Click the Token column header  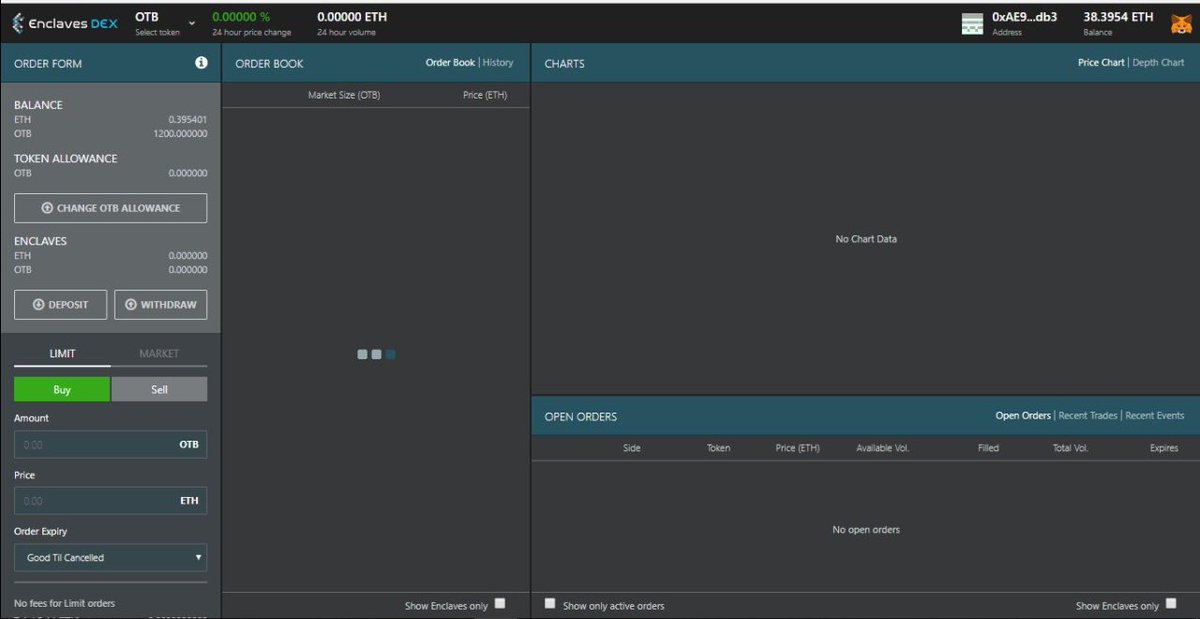(x=718, y=448)
